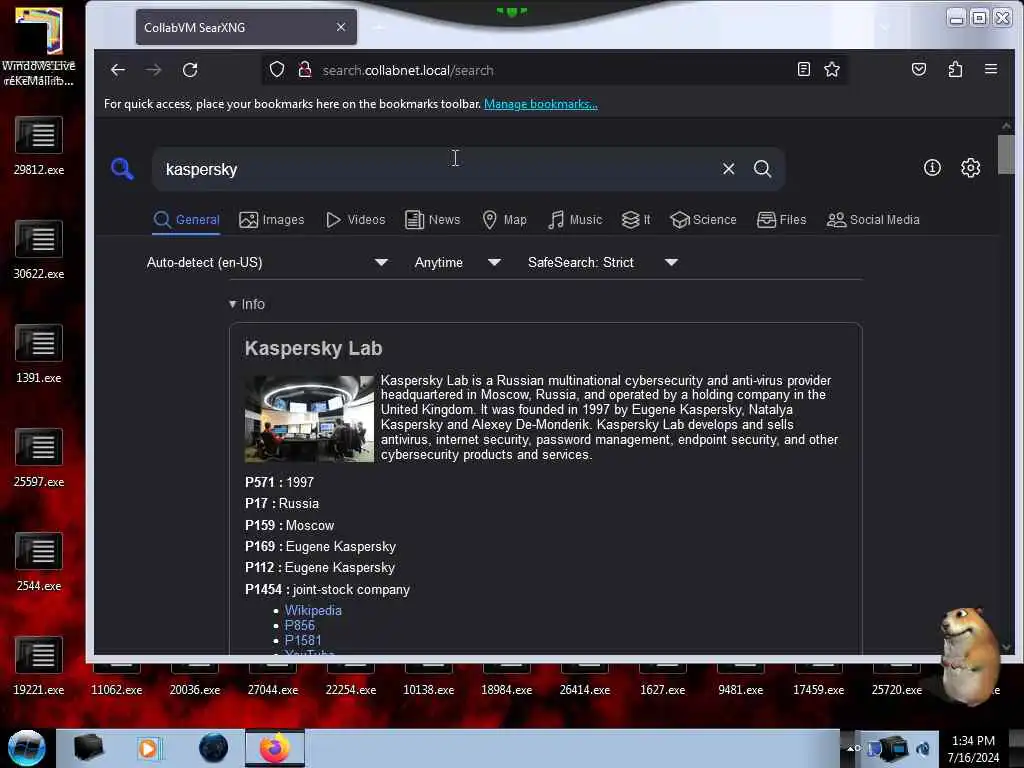
Task: Switch to the Files search tab
Action: [781, 220]
